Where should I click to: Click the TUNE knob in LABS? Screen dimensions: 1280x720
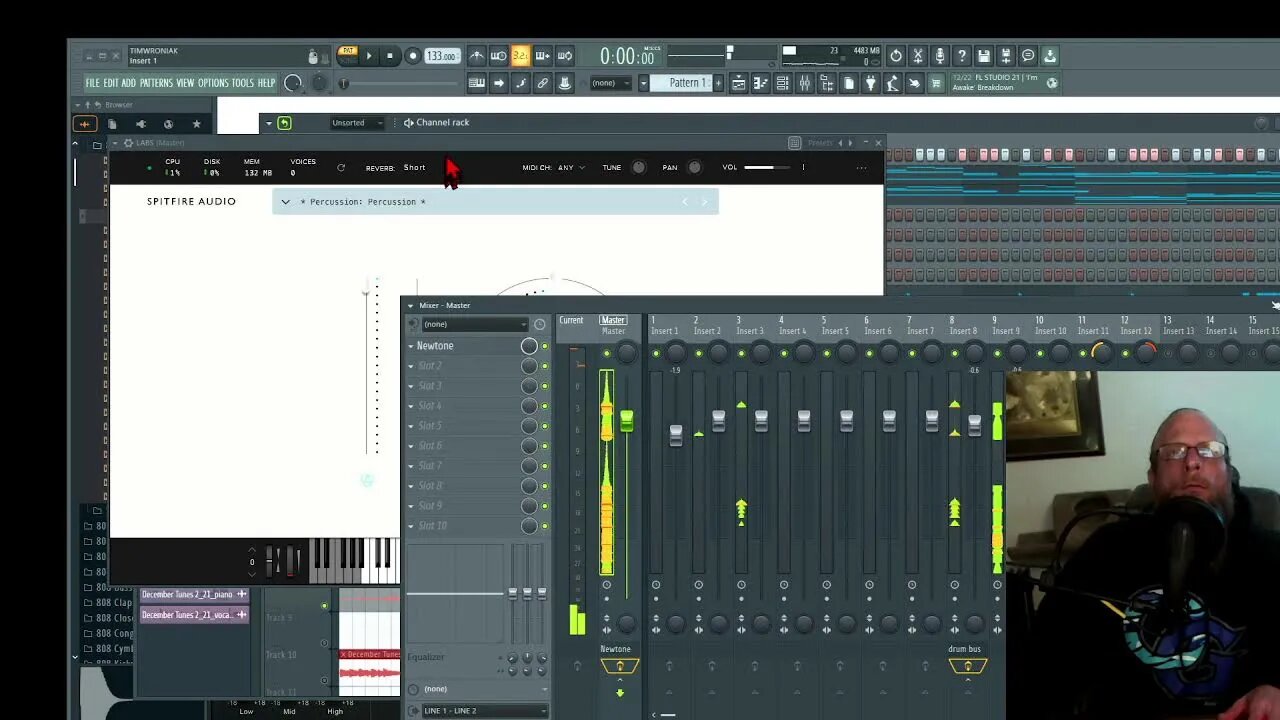pyautogui.click(x=638, y=168)
